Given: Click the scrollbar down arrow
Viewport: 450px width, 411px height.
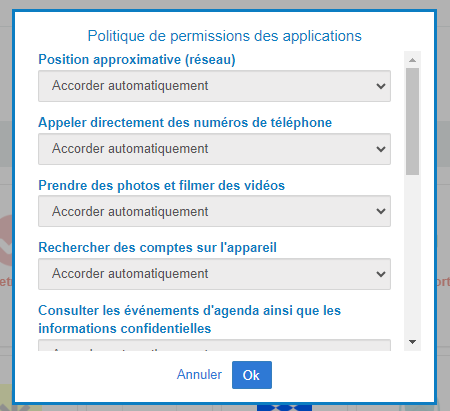Looking at the screenshot, I should click(412, 342).
